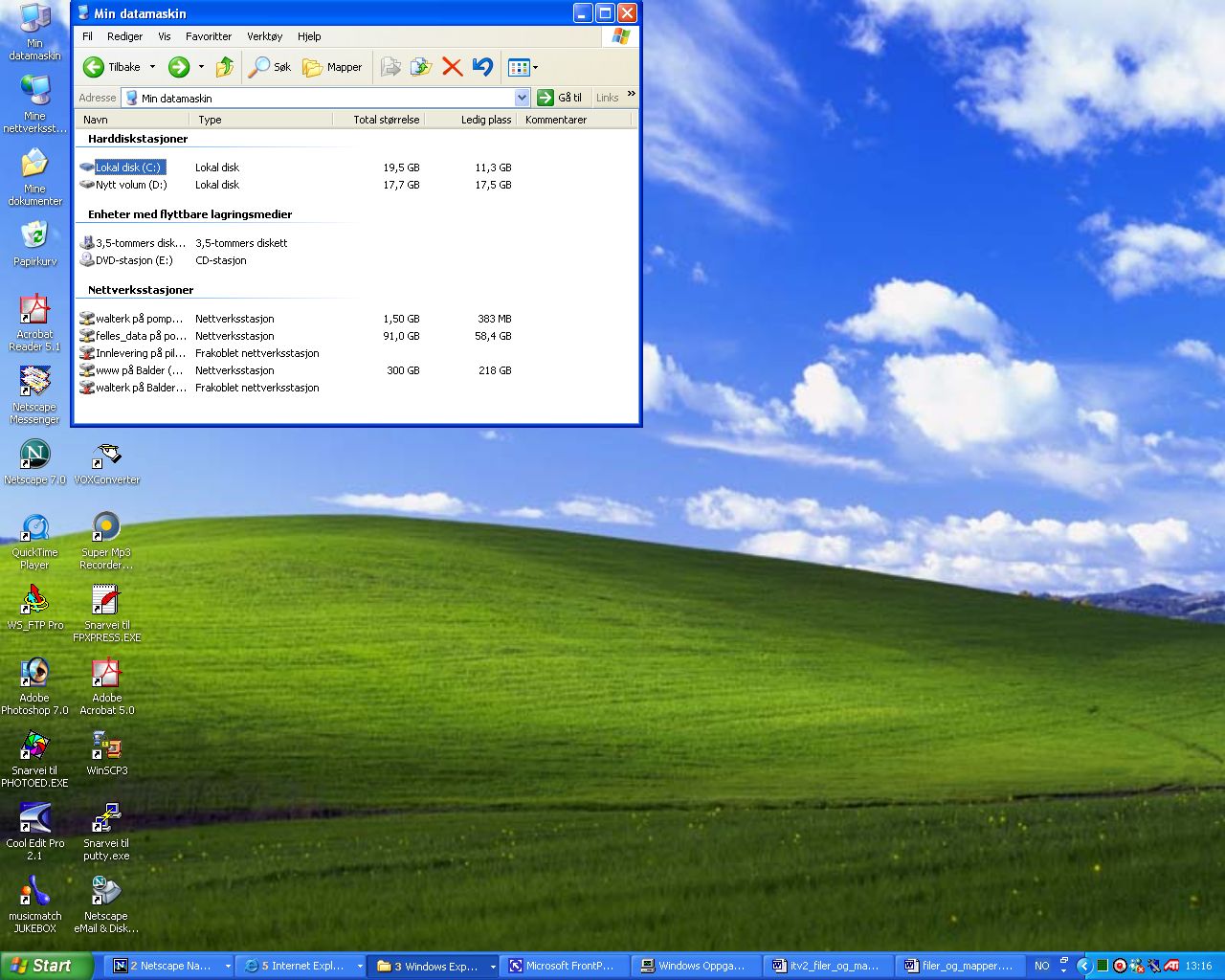Viewport: 1225px width, 980px height.
Task: Open the Søk search pane
Action: 269,67
